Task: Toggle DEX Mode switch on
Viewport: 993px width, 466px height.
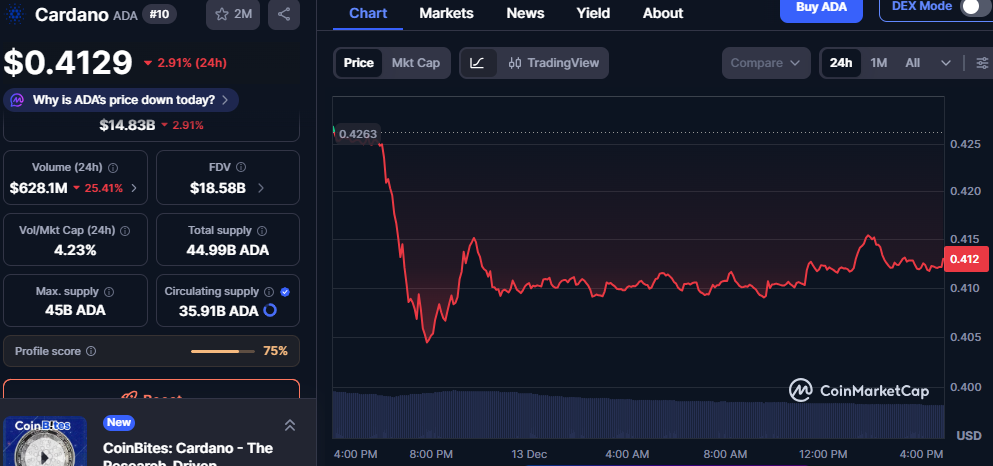Action: (x=968, y=7)
